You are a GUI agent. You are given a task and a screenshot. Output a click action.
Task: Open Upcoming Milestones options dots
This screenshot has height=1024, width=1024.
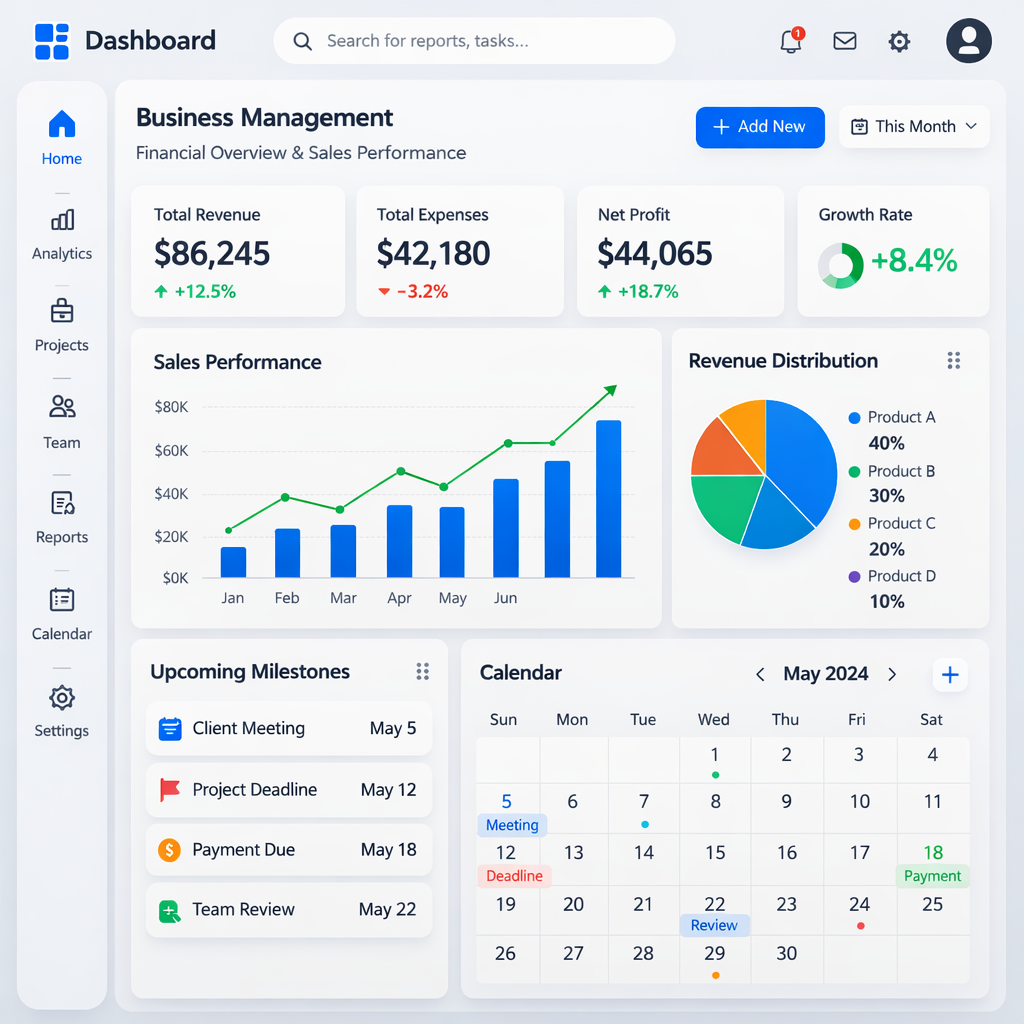422,672
